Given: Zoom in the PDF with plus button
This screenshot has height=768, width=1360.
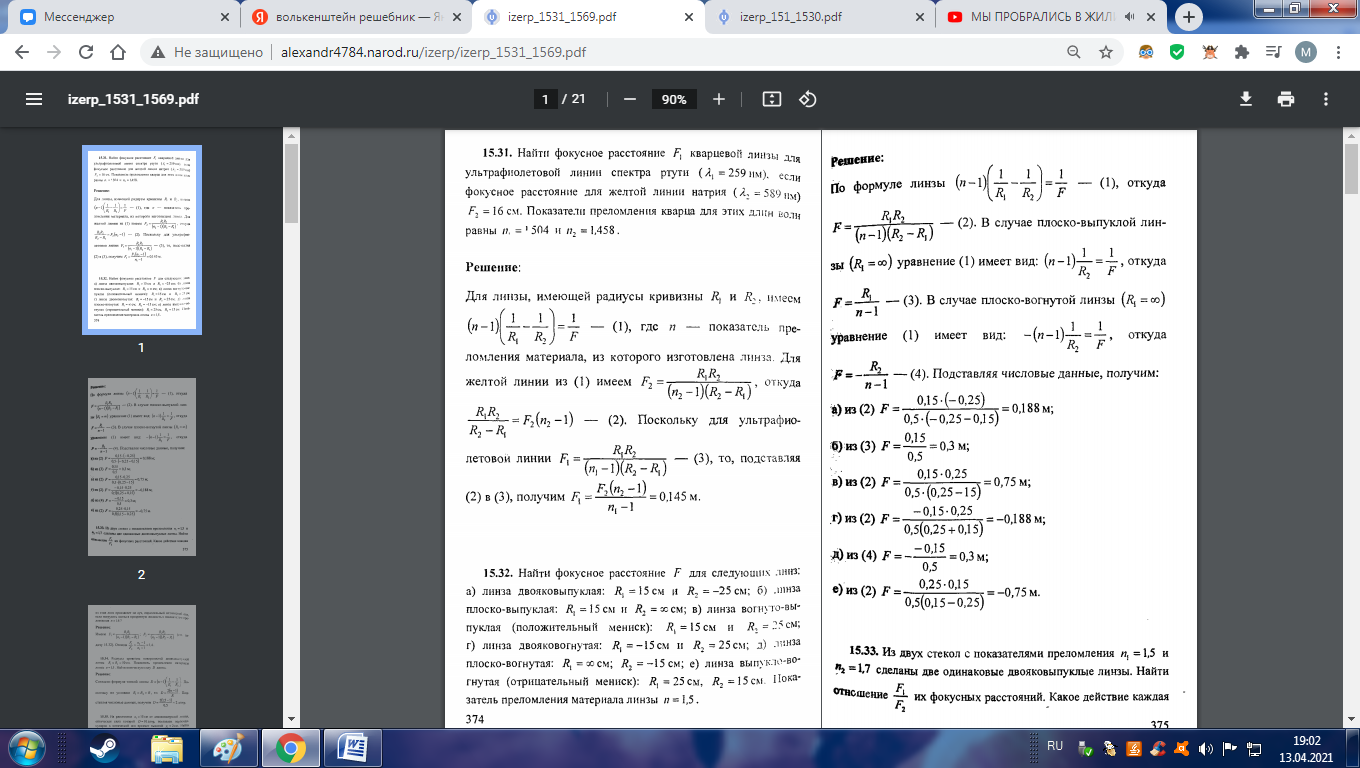Looking at the screenshot, I should [719, 99].
